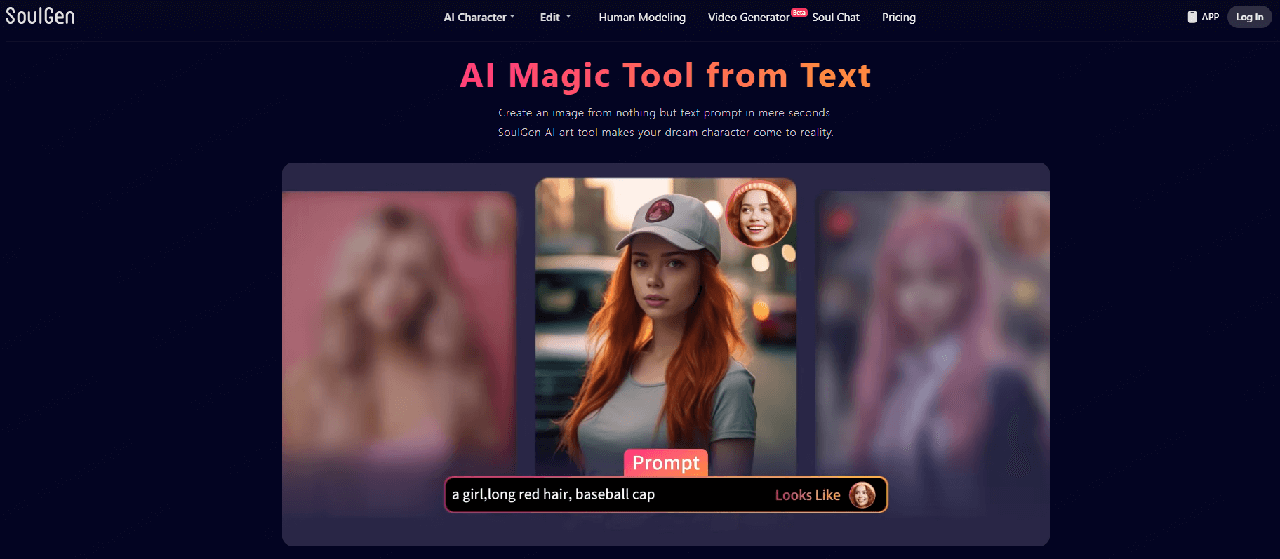Open Video Generator page
Image resolution: width=1280 pixels, height=559 pixels.
tap(749, 17)
